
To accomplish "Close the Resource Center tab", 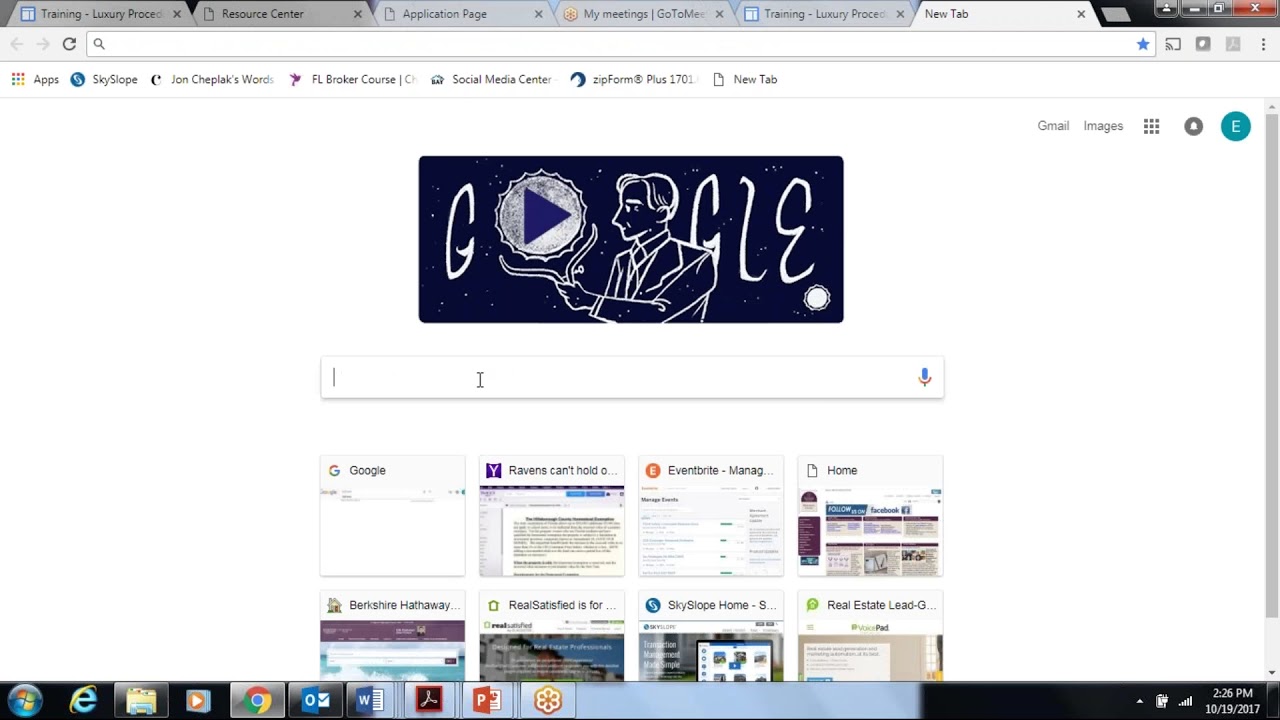I will click(358, 14).
